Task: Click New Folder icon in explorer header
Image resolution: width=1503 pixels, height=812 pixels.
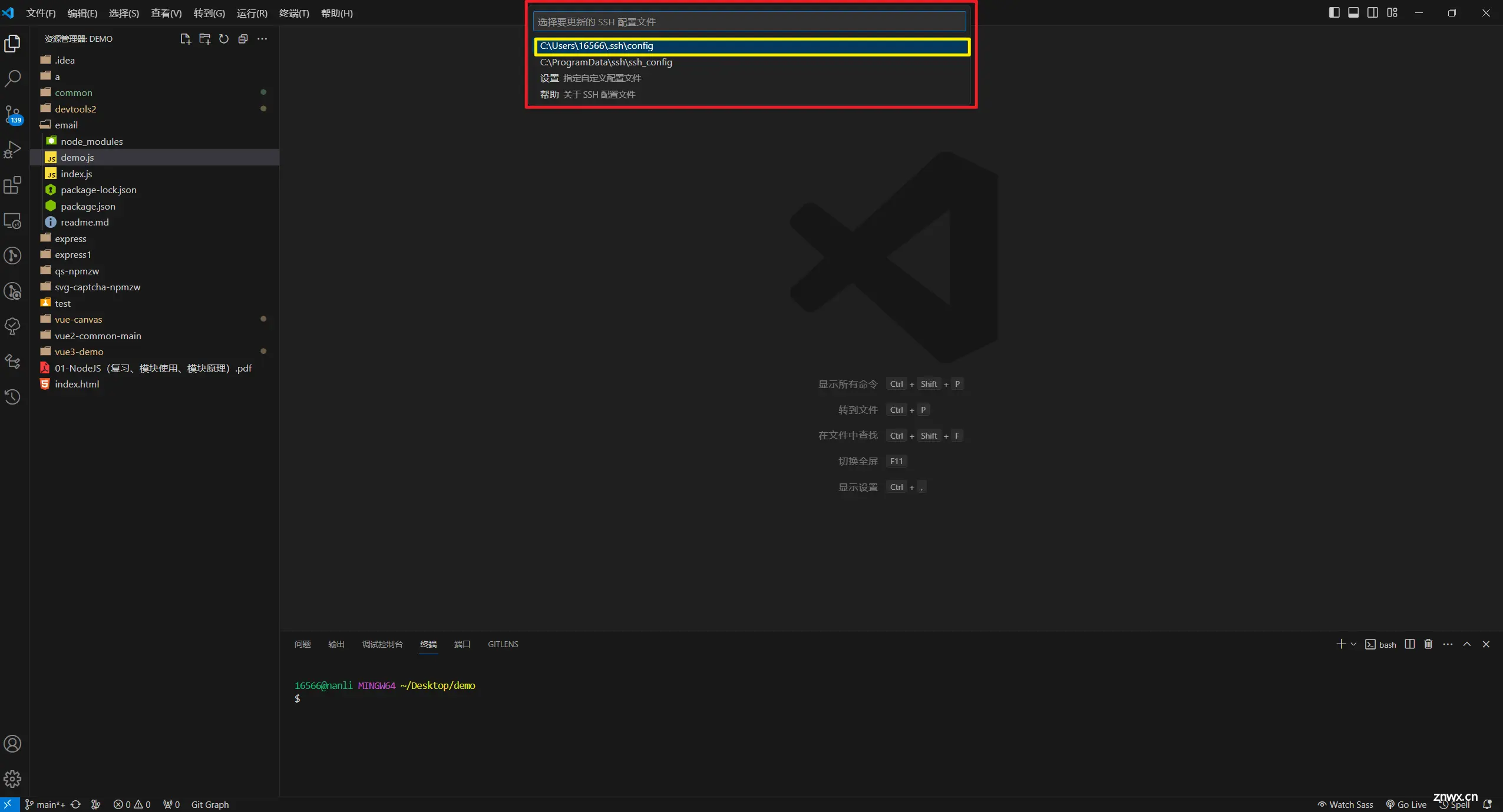Action: (204, 39)
